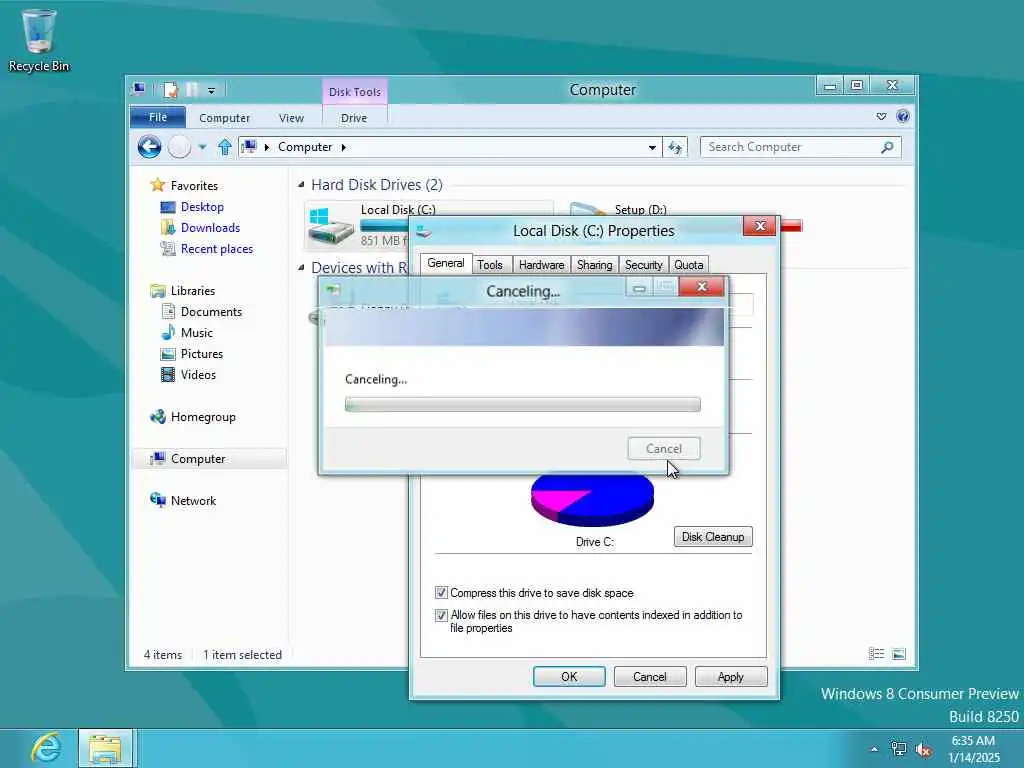This screenshot has width=1024, height=768.
Task: Select the General tab in Properties
Action: coord(445,263)
